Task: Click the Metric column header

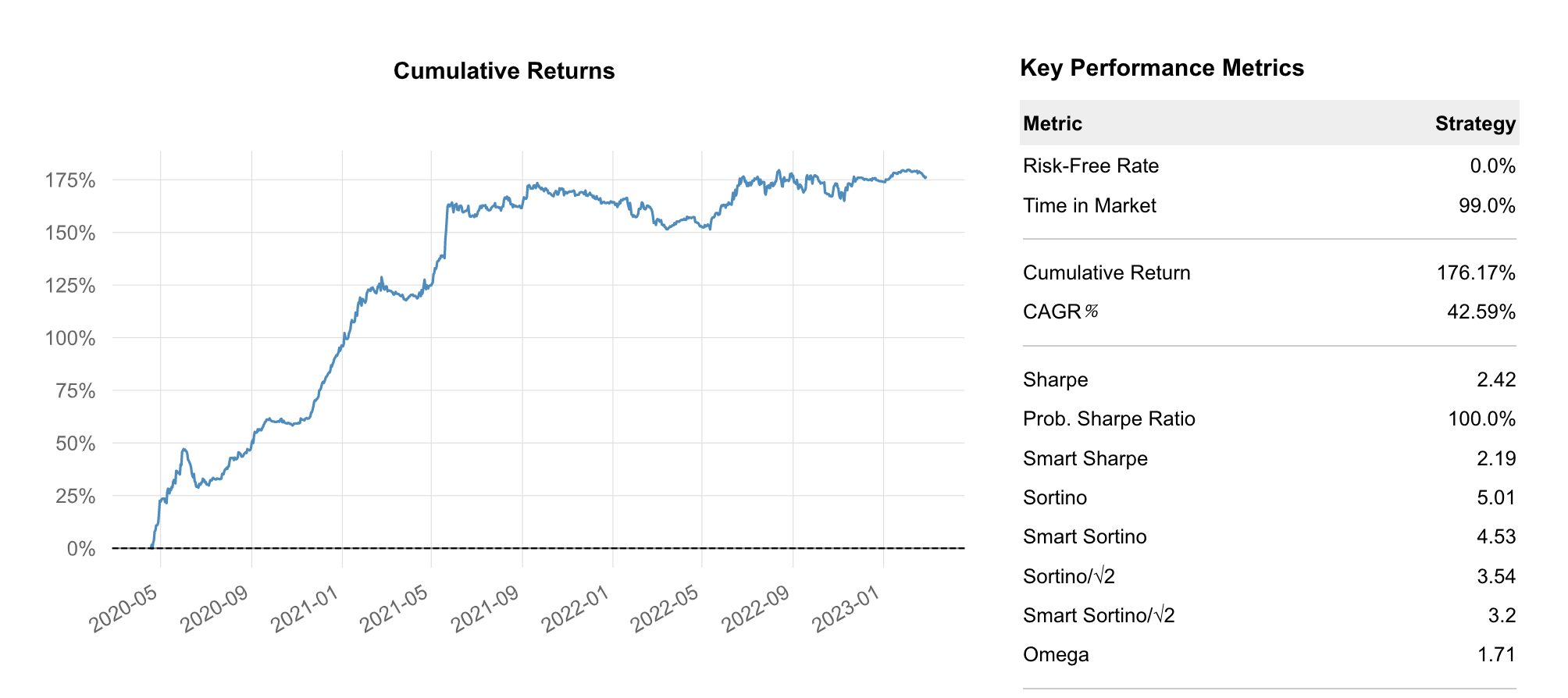Action: coord(1052,123)
